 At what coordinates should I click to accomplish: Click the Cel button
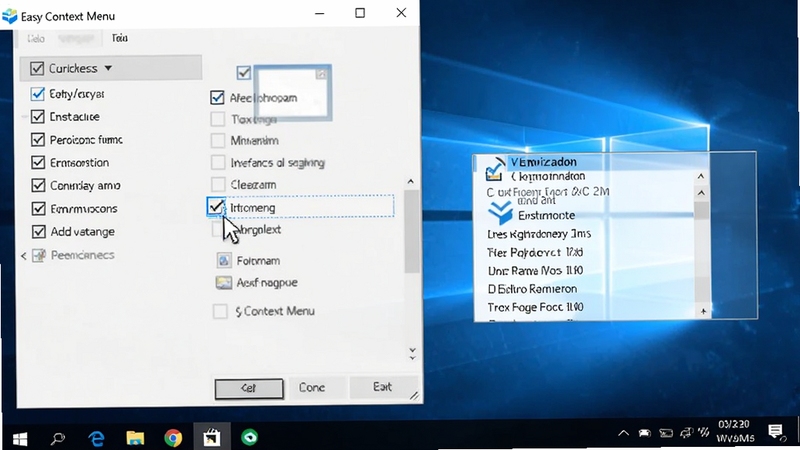pyautogui.click(x=249, y=388)
